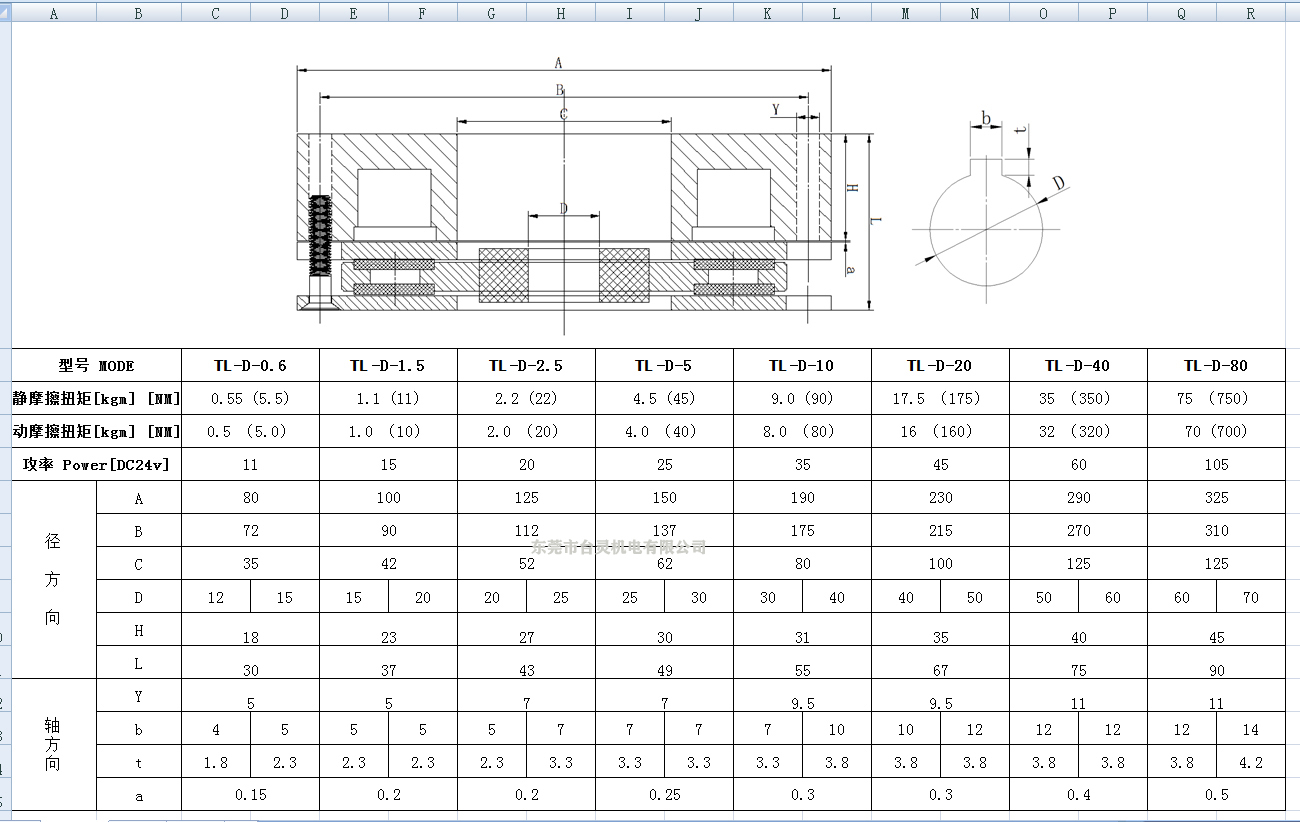Select the cell showing 0.25 in row a
1300x822 pixels.
664,794
